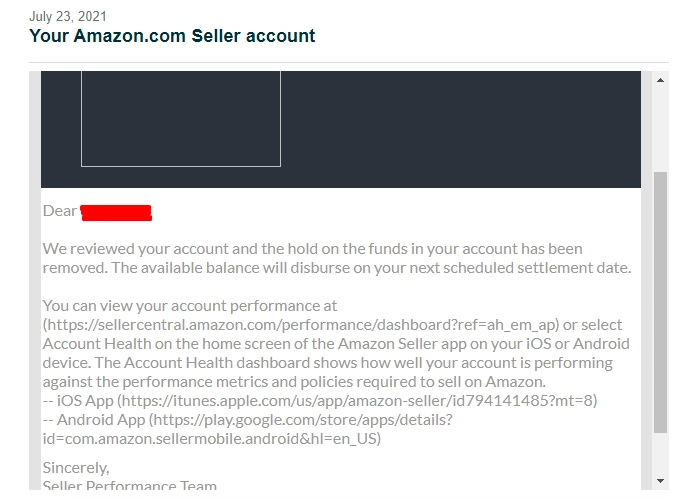674x501 pixels.
Task: Click the 'Dear' greeting word
Action: coord(60,211)
